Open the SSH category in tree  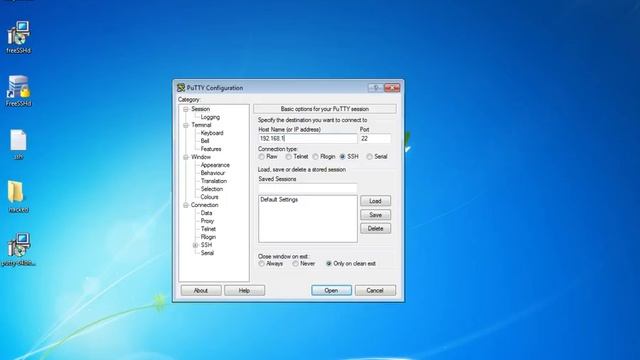pos(207,245)
